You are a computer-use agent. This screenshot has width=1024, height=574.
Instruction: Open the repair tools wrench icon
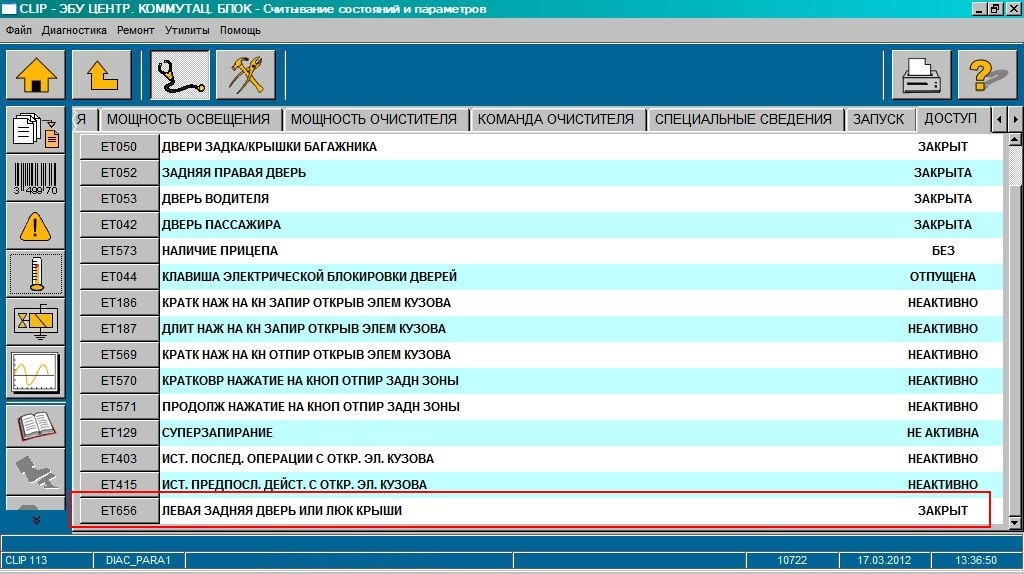(x=245, y=75)
